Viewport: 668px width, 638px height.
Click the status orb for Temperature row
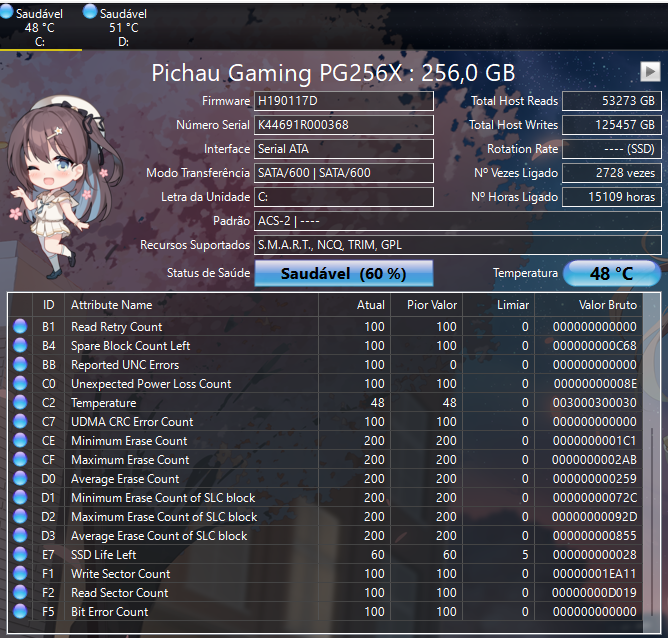[20, 402]
